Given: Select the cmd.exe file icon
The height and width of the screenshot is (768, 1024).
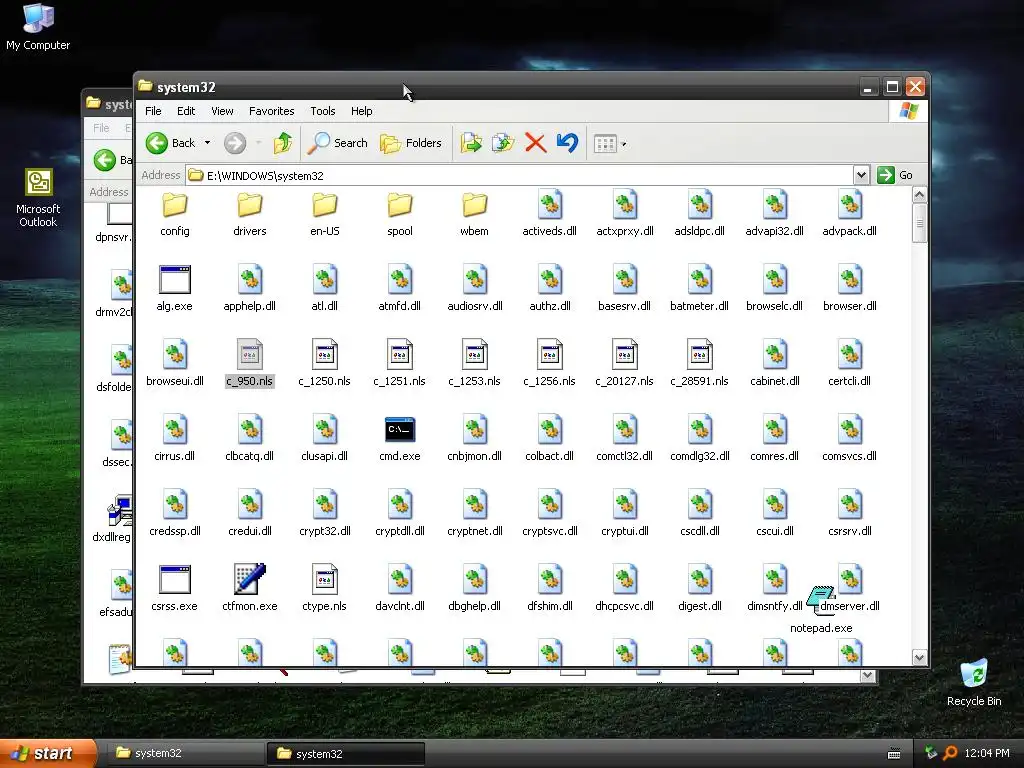Looking at the screenshot, I should [400, 430].
